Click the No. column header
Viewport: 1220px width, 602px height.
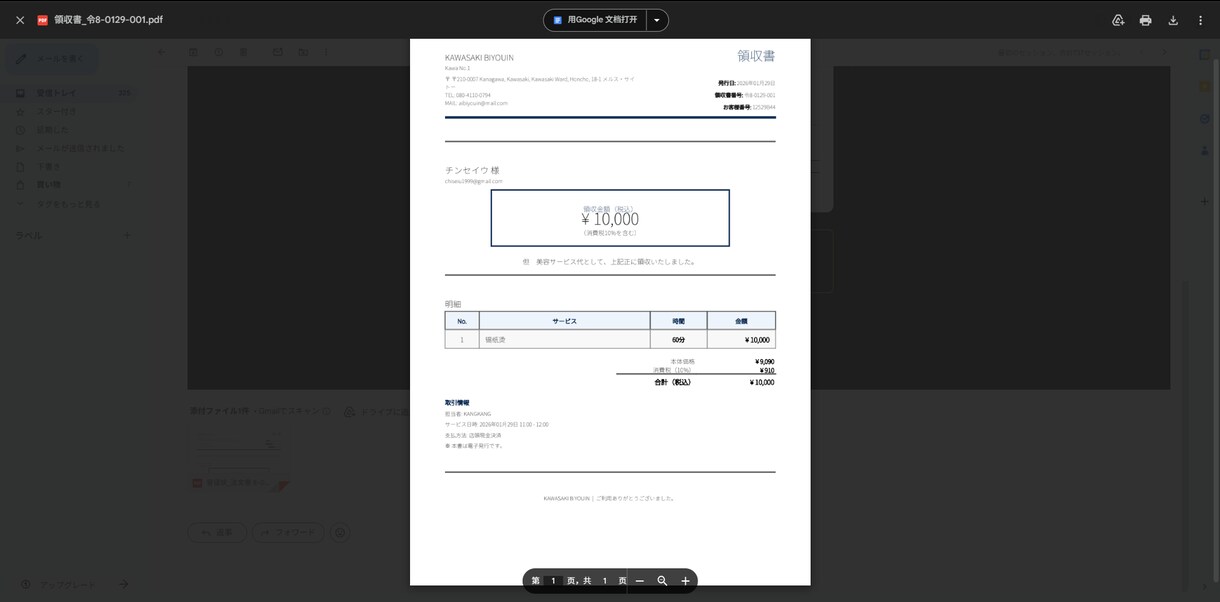pos(462,321)
